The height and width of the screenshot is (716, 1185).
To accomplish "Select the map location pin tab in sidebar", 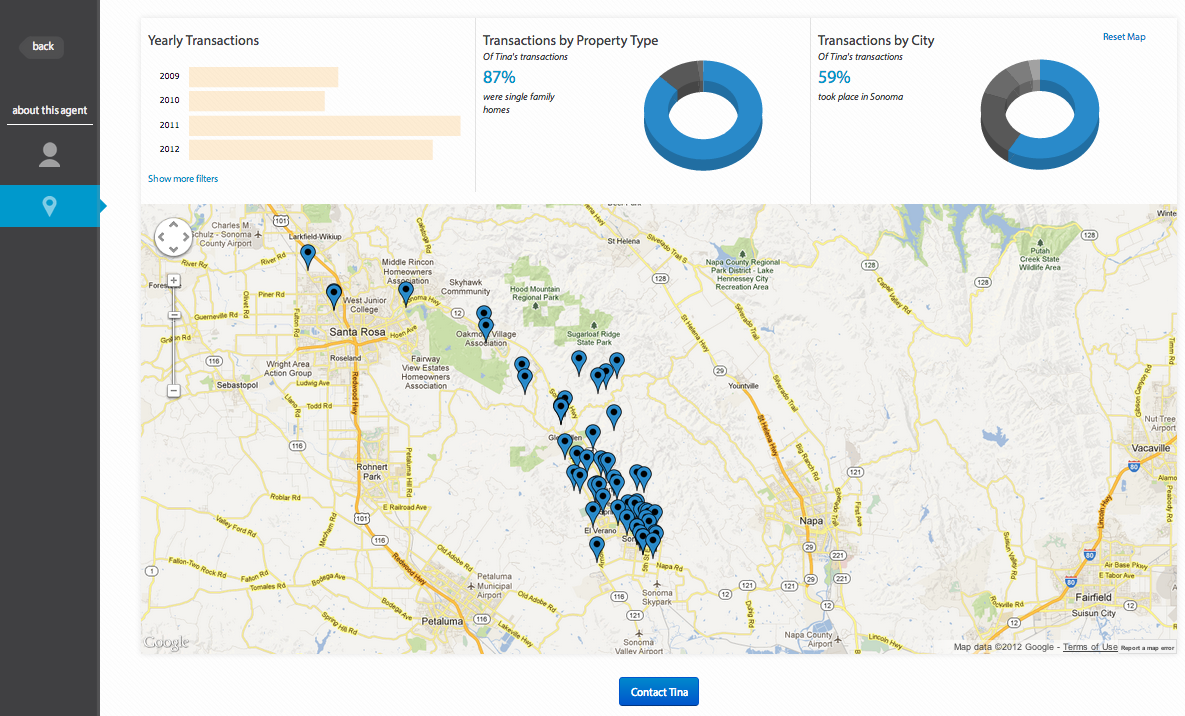I will (x=49, y=206).
